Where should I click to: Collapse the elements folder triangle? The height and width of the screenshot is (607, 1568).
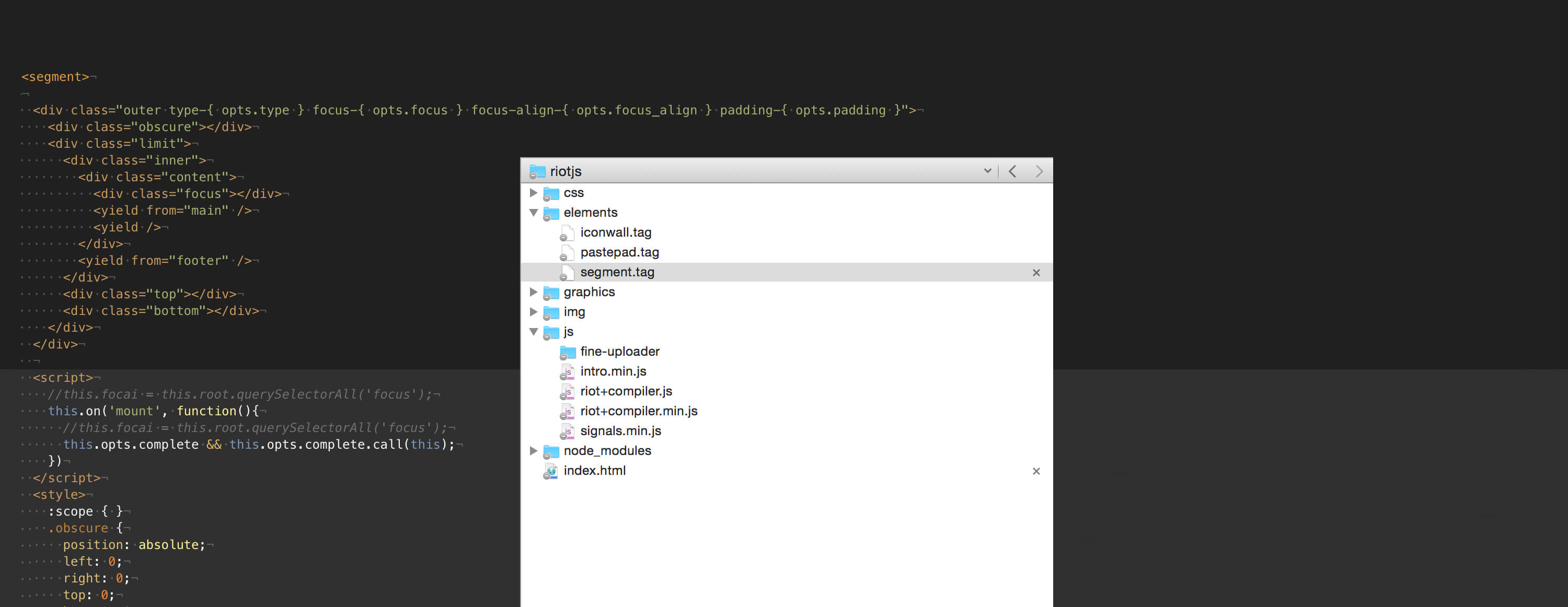point(533,213)
